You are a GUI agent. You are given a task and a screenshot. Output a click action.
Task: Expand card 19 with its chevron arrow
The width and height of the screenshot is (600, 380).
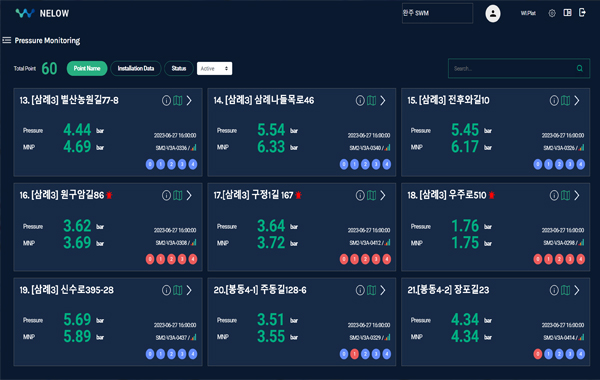coord(189,290)
